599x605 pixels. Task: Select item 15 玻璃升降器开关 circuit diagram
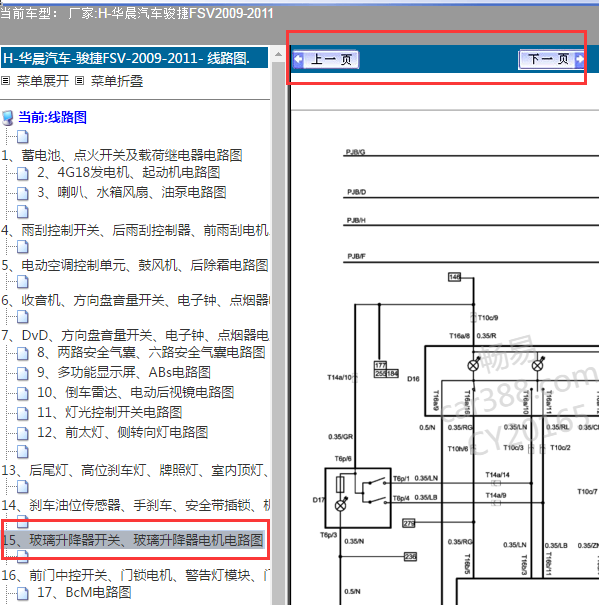click(x=132, y=540)
